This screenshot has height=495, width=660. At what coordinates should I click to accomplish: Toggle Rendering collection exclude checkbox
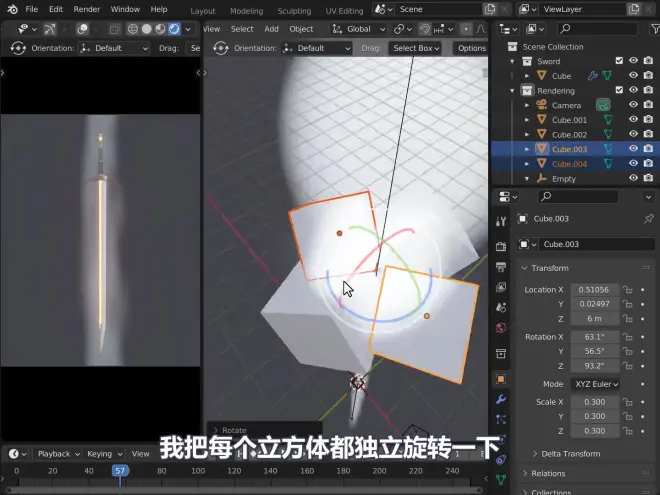pos(619,90)
